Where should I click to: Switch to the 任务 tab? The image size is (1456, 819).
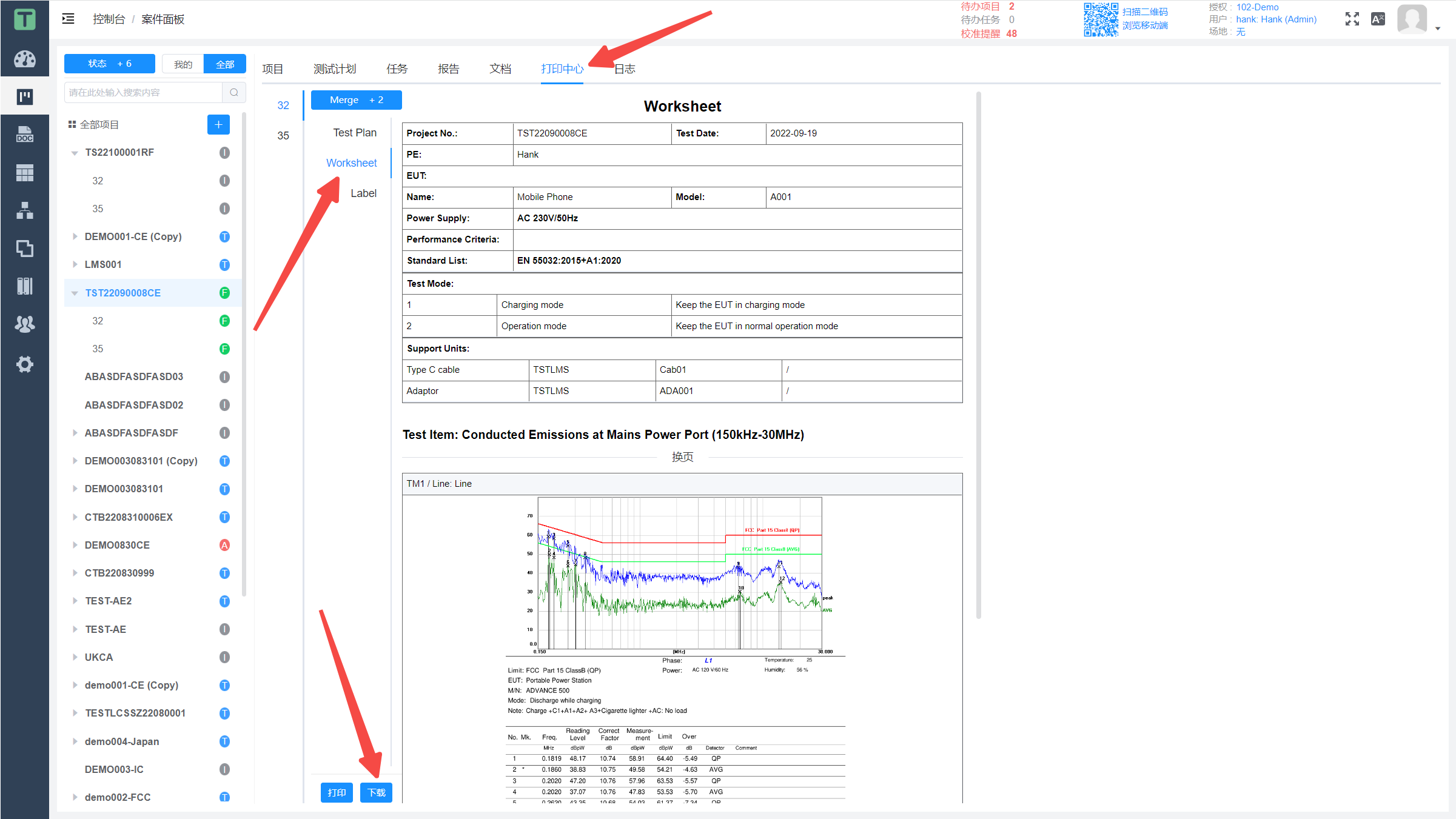click(397, 69)
